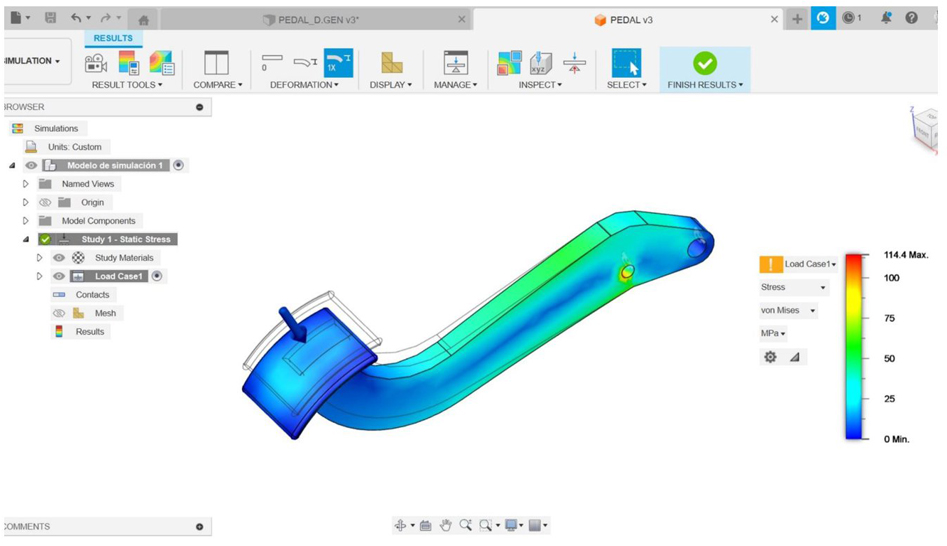Screen dimensions: 947x546
Task: Open the Stress result type dropdown
Action: (x=794, y=287)
